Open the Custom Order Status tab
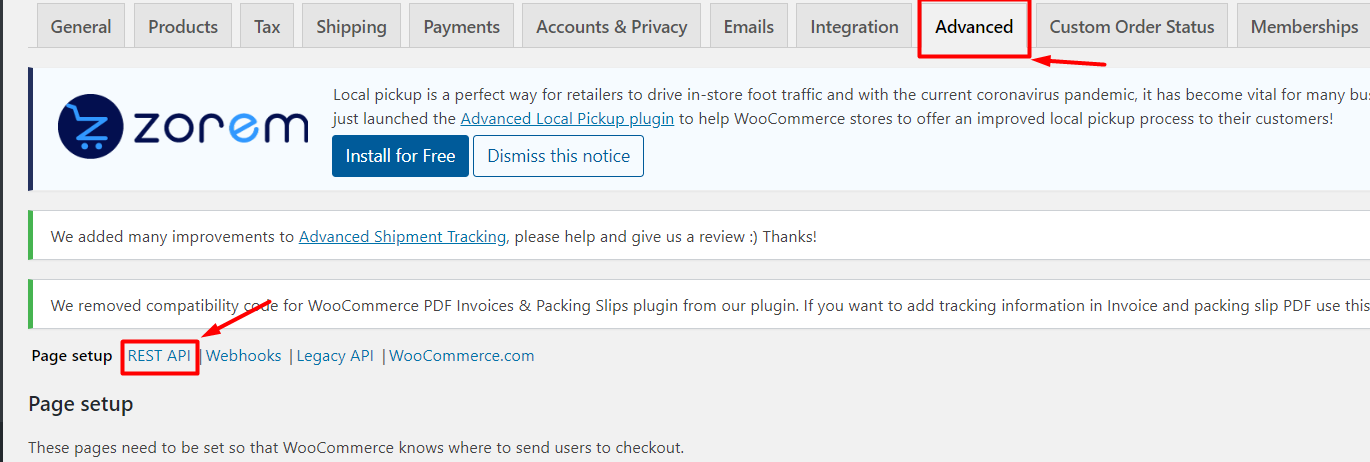This screenshot has width=1370, height=462. point(1132,26)
